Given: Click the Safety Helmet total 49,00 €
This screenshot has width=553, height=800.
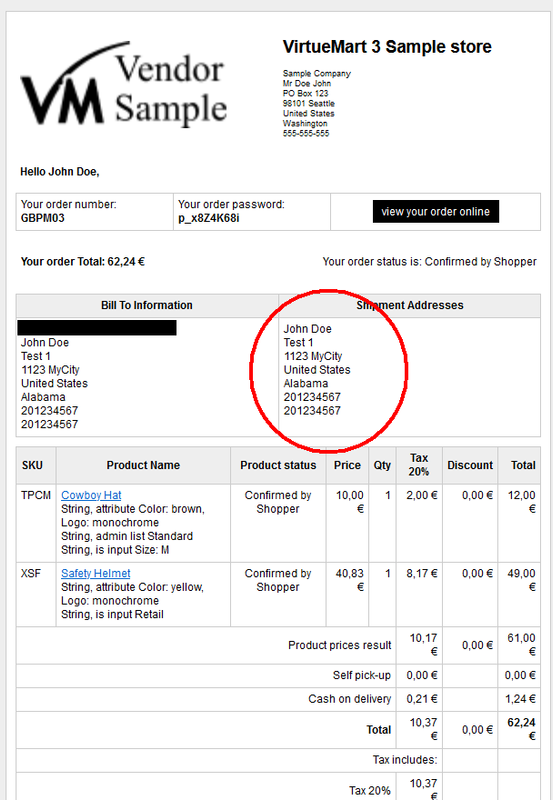Looking at the screenshot, I should [522, 580].
